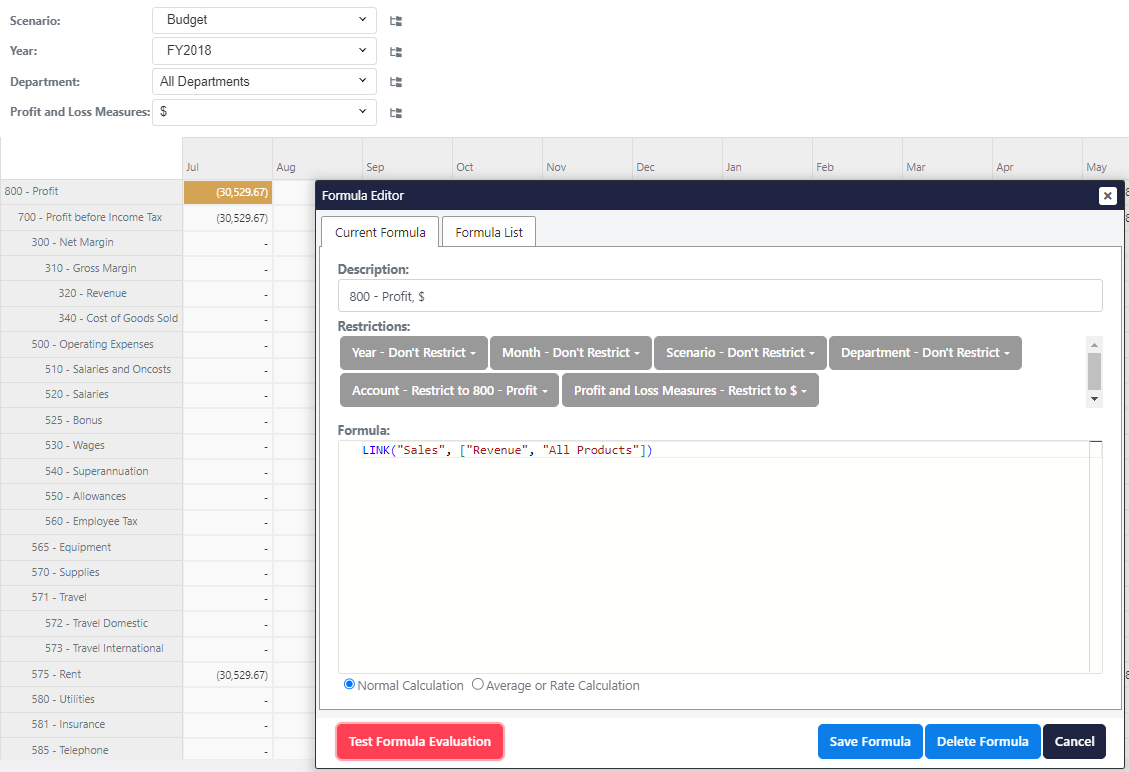Viewport: 1129px width, 772px height.
Task: Open the Scenario Budget dropdown
Action: (x=264, y=20)
